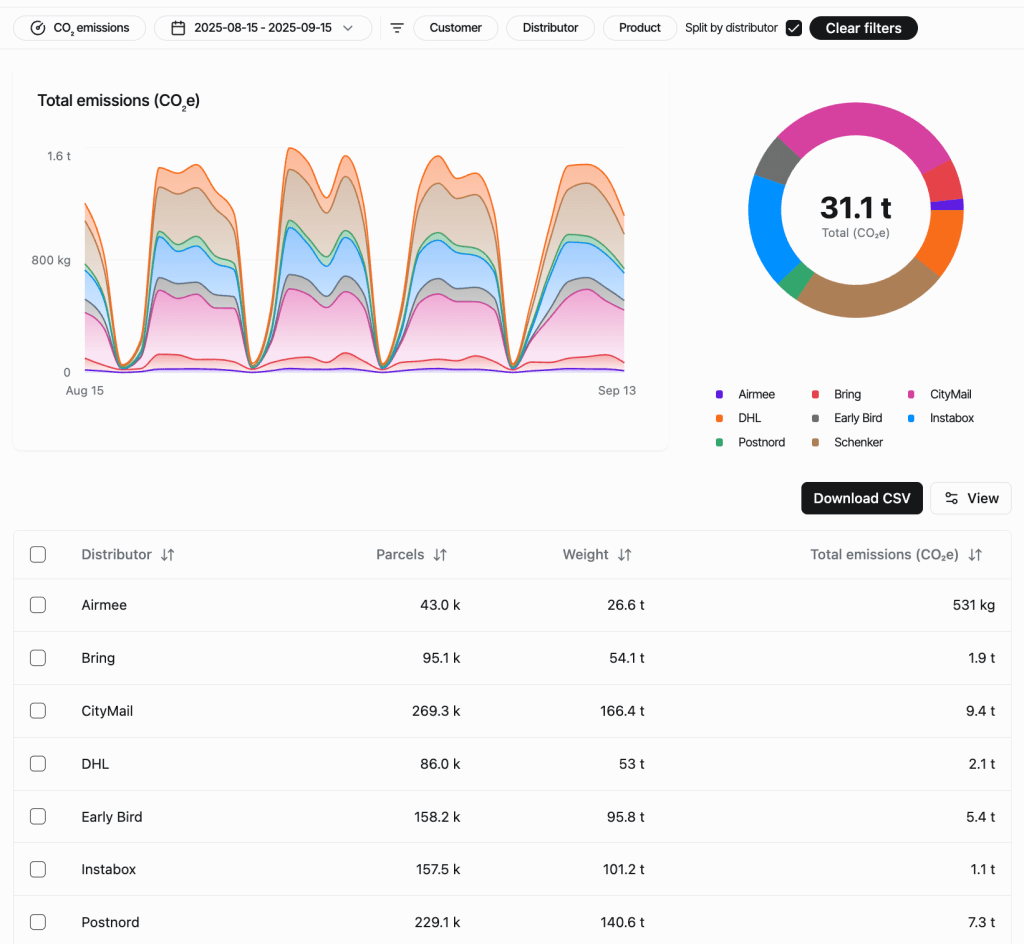
Task: Click the calendar icon in date picker
Action: (x=178, y=28)
